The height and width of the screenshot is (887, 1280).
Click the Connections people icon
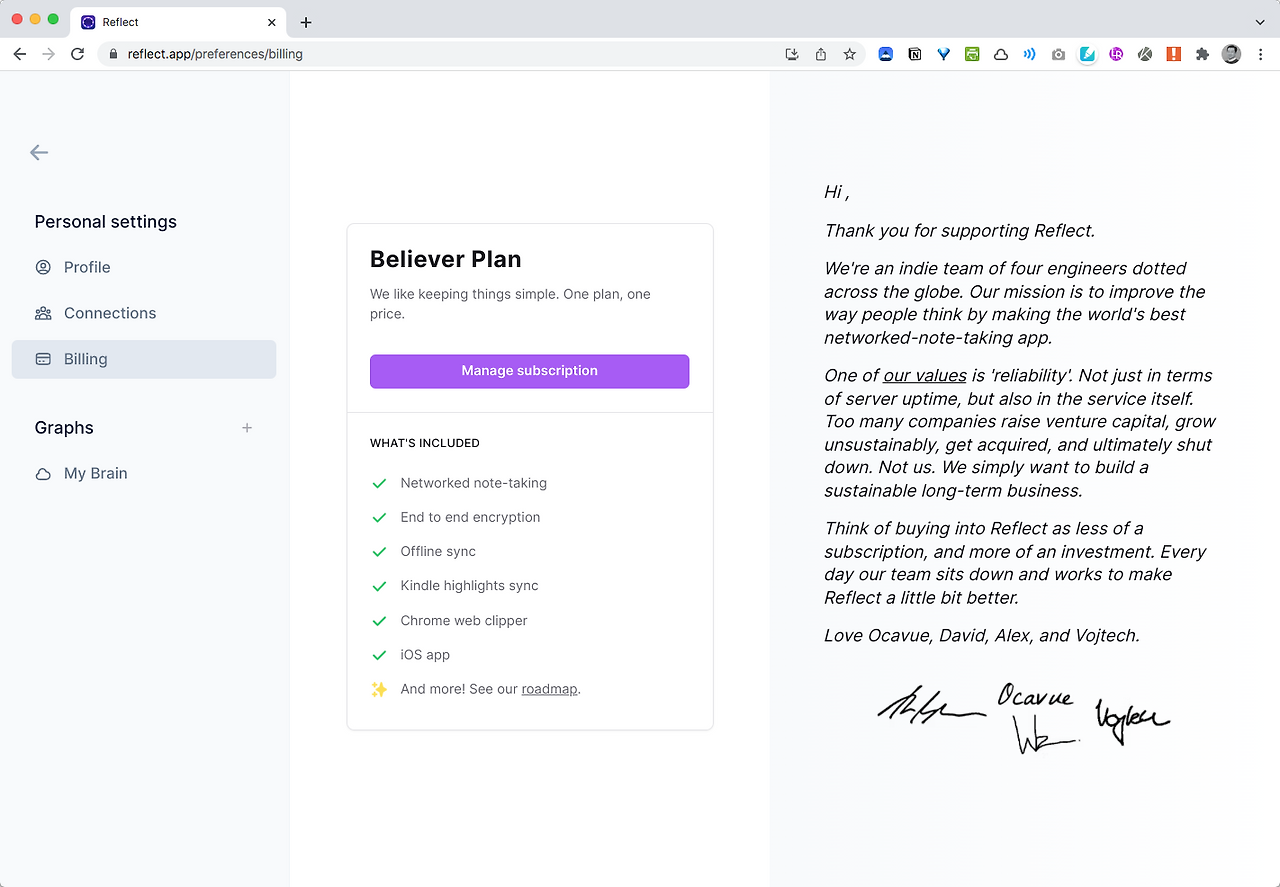[x=43, y=313]
